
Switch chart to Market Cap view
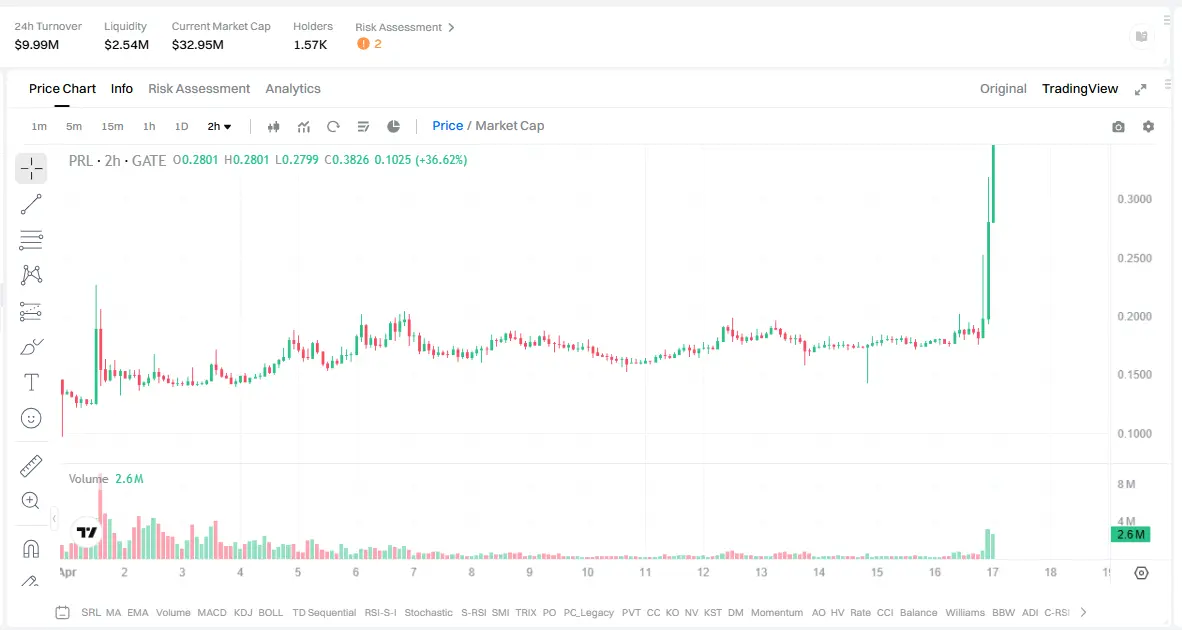coord(511,125)
